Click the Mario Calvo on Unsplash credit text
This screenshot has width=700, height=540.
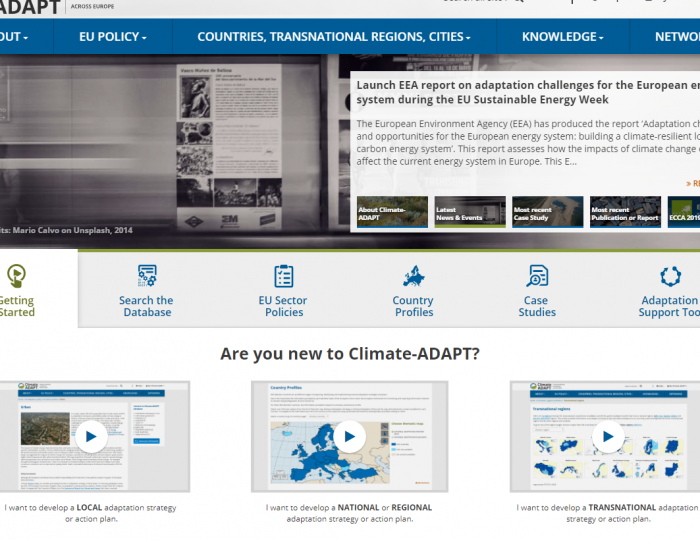66,230
